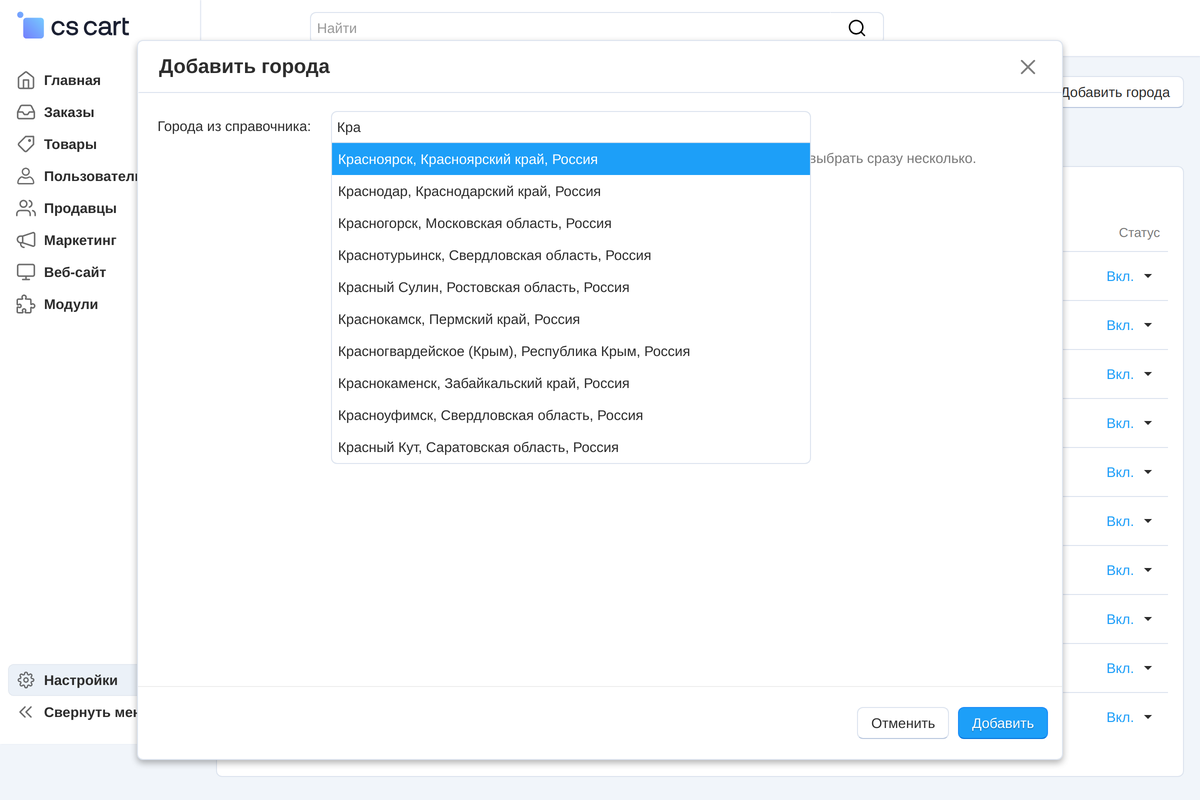Click the Города из справочника label
Viewport: 1200px width, 800px height.
click(x=234, y=127)
